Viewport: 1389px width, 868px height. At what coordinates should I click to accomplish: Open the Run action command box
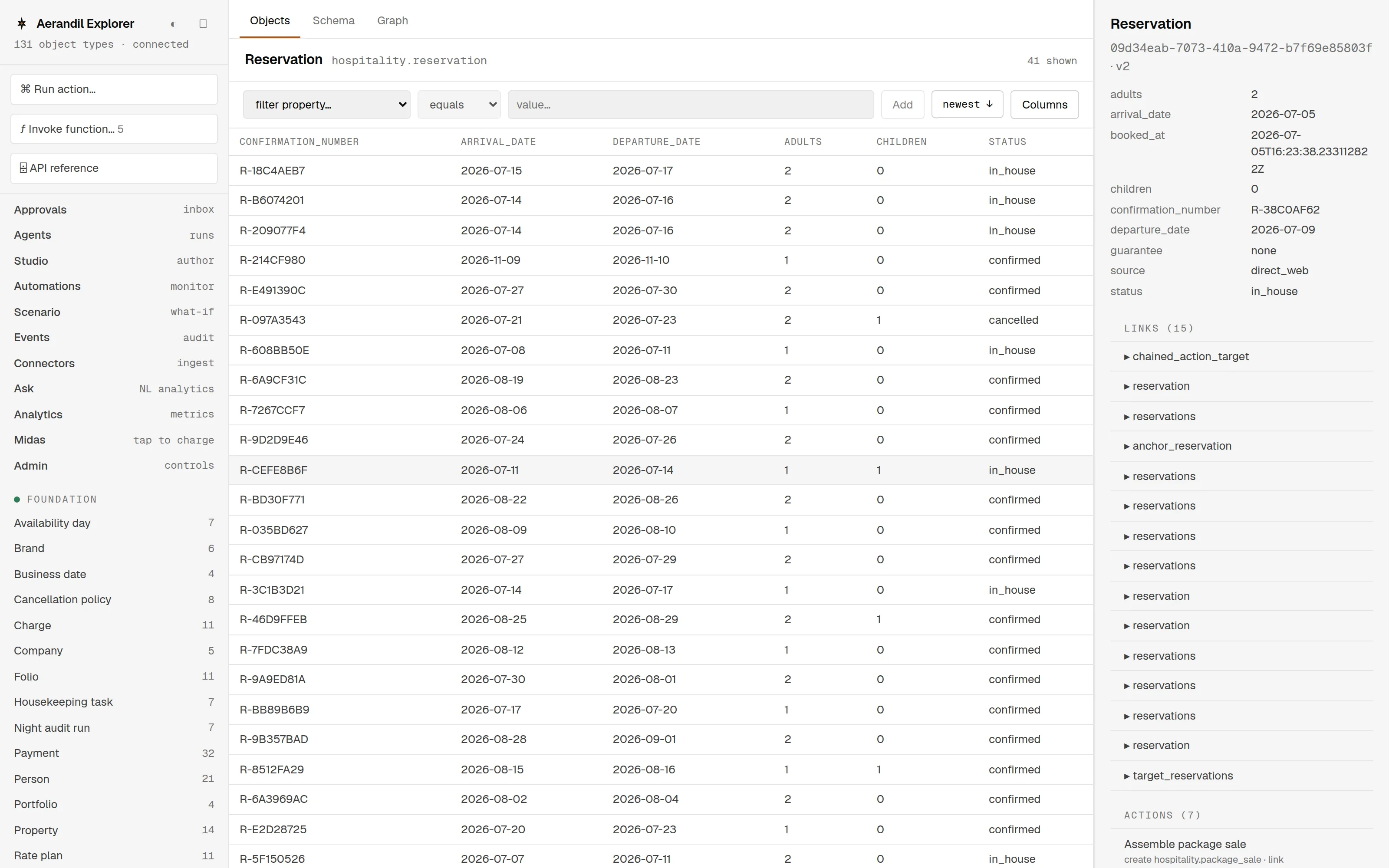click(114, 89)
